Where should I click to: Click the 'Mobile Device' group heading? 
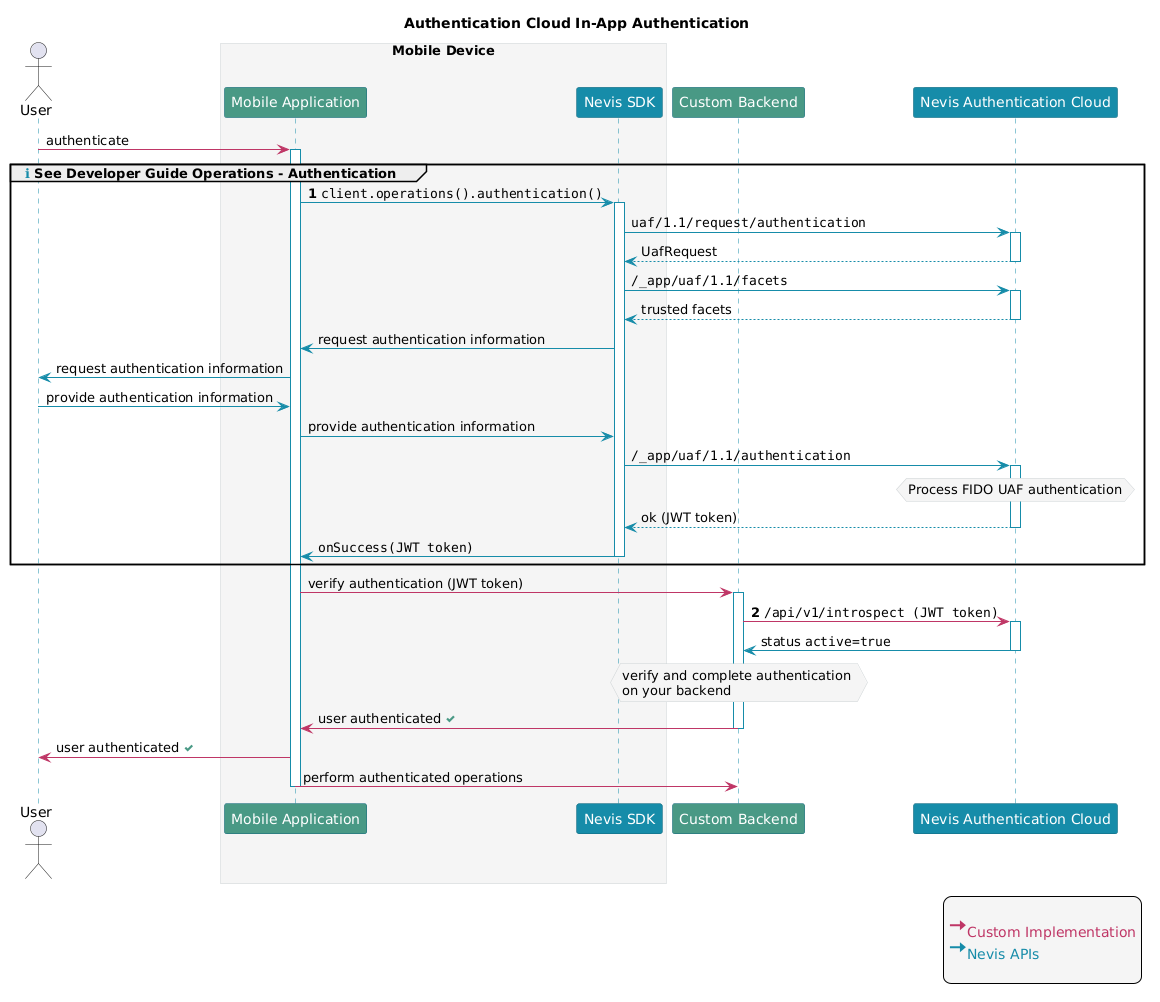pyautogui.click(x=443, y=50)
